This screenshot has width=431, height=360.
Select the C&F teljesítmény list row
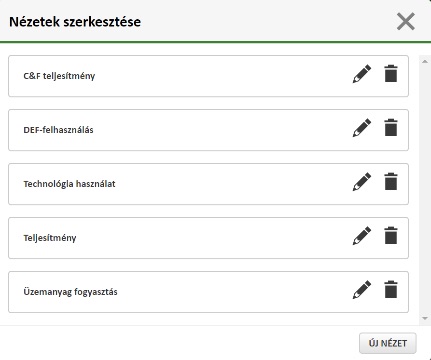208,76
